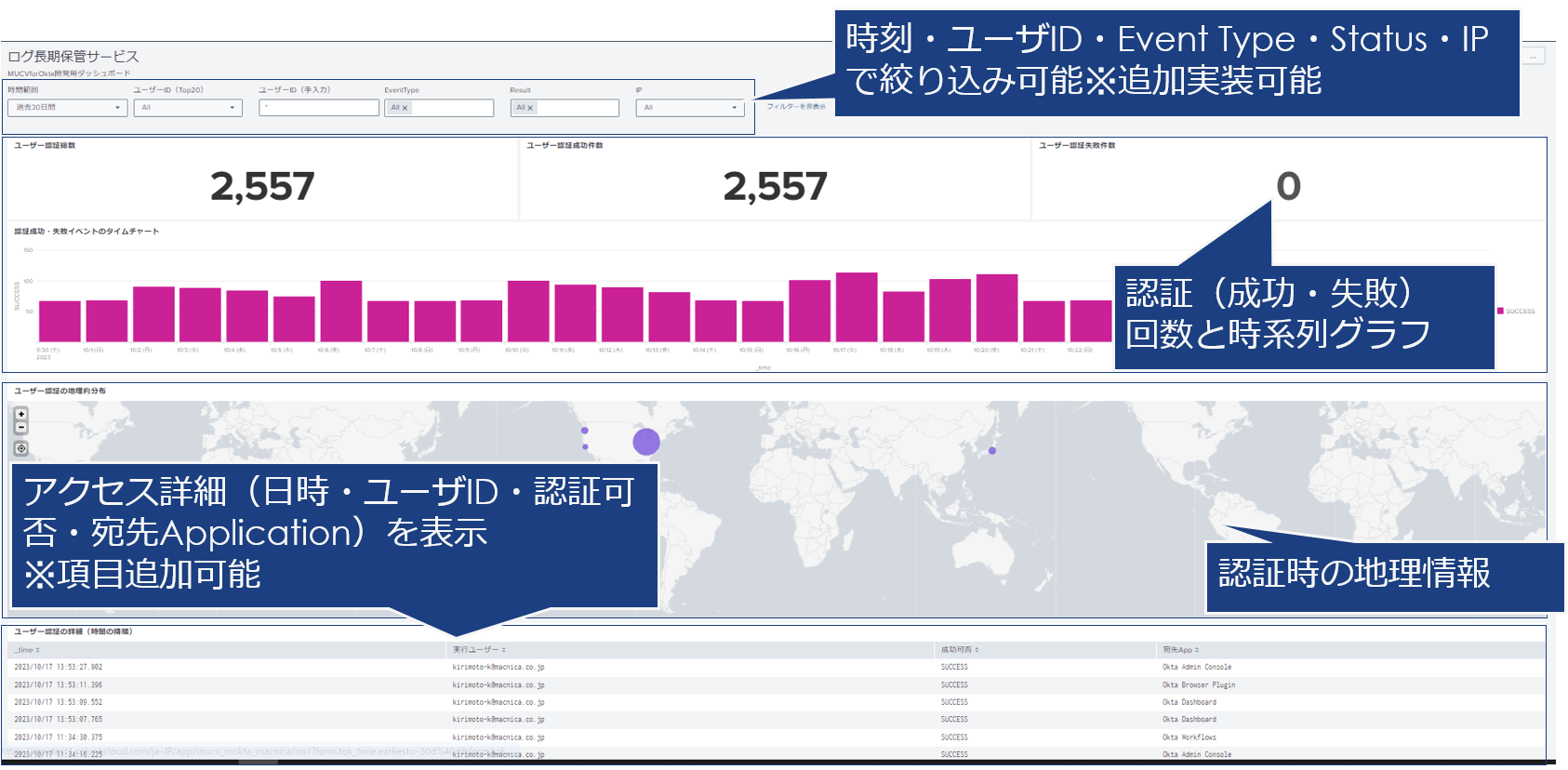Click the ユーザーID (手入力) text field

319,108
